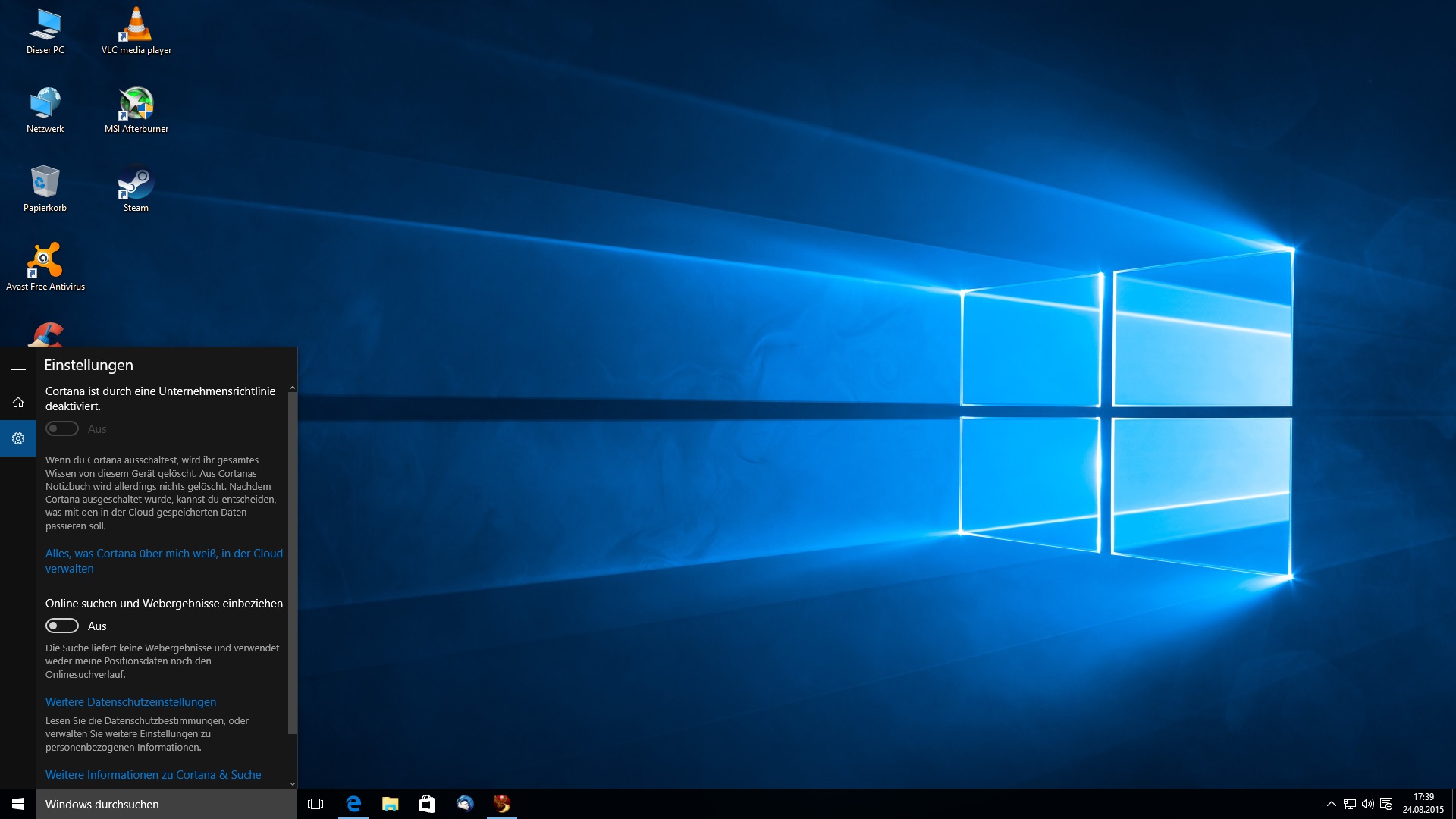Image resolution: width=1456 pixels, height=819 pixels.
Task: Open the hamburger menu in the search panel
Action: [18, 366]
